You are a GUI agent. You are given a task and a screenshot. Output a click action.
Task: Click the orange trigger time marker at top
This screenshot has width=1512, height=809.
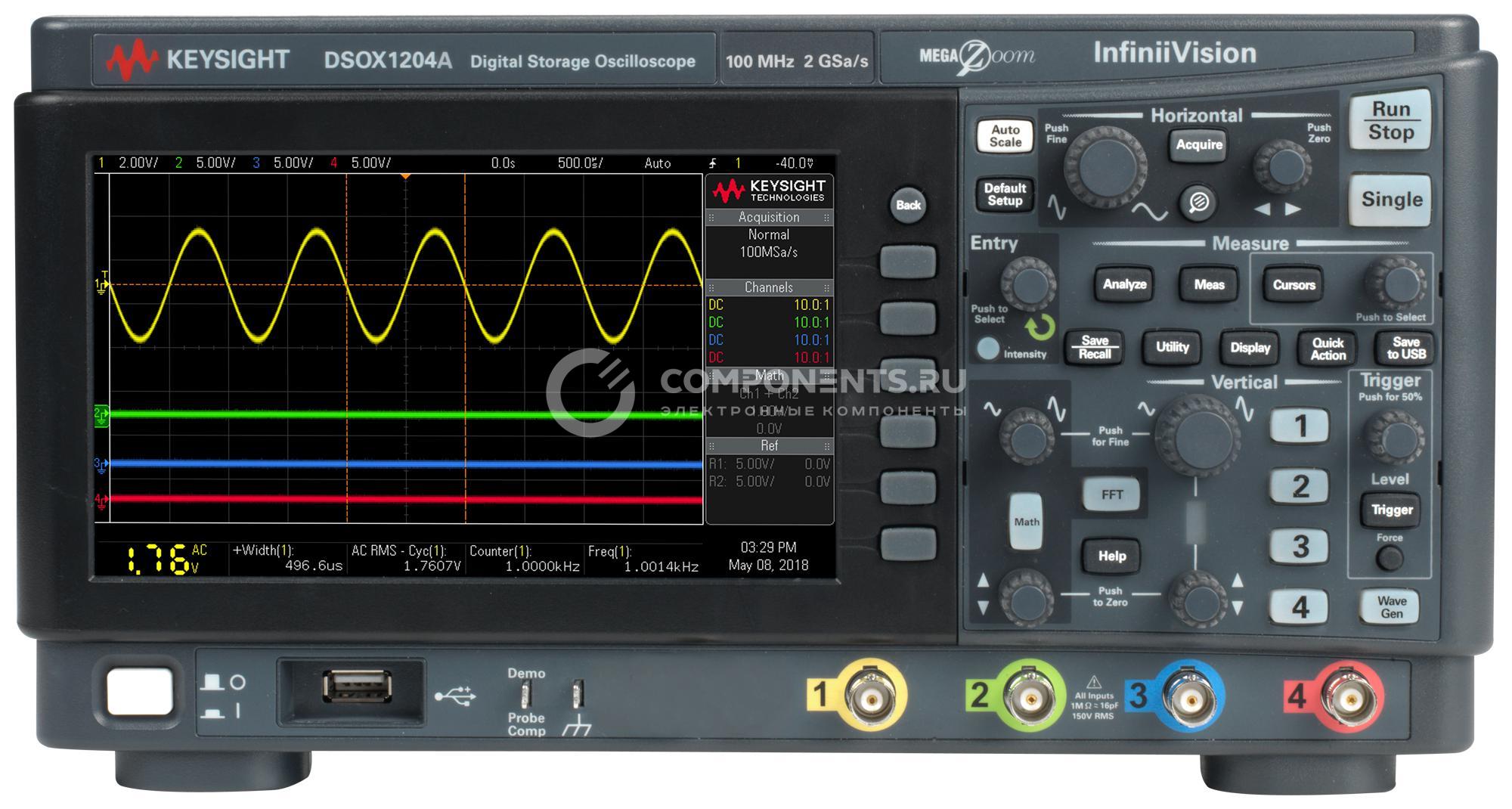coord(406,176)
